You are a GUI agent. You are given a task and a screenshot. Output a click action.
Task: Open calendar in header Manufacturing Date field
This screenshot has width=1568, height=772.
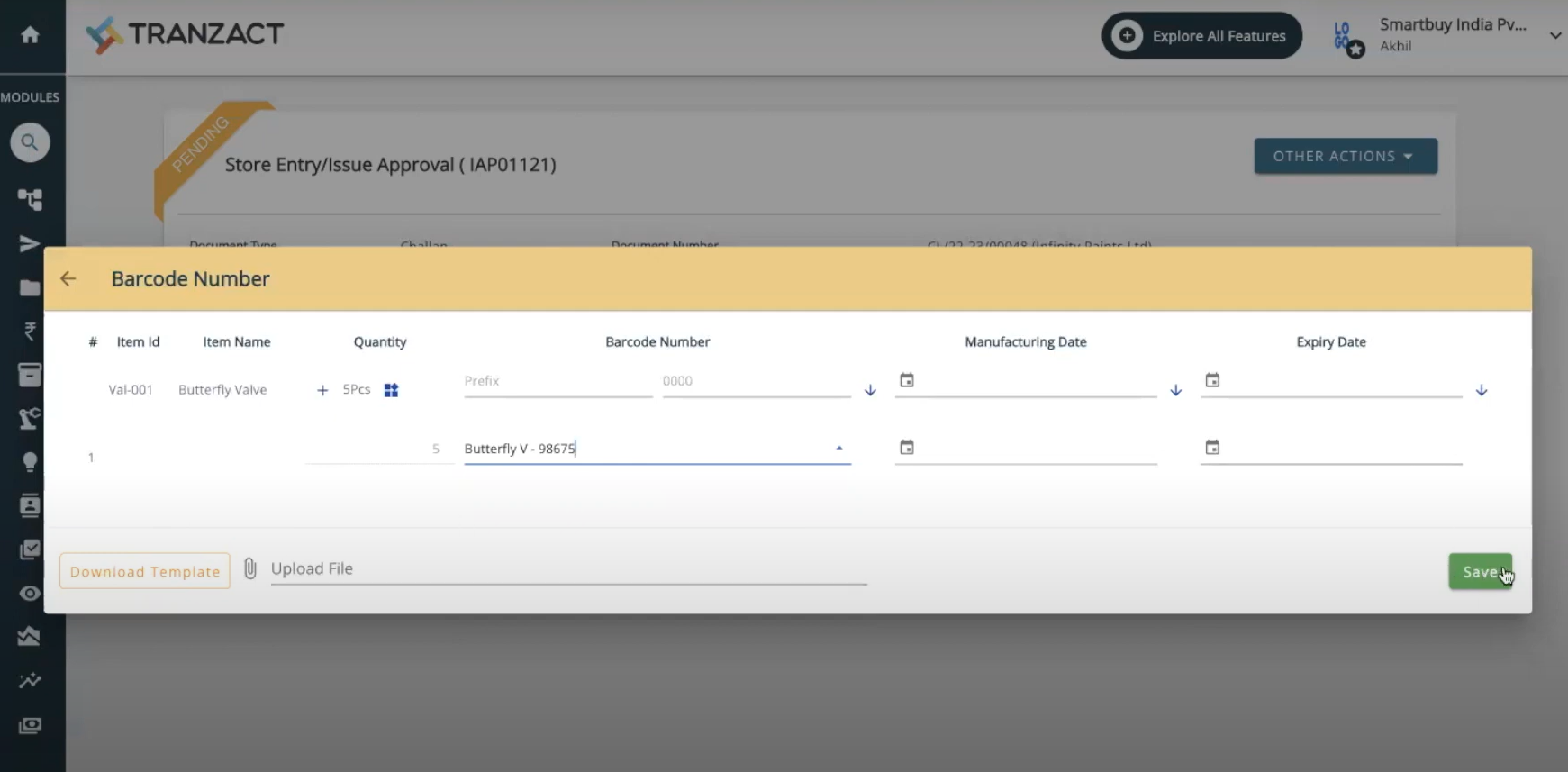907,380
